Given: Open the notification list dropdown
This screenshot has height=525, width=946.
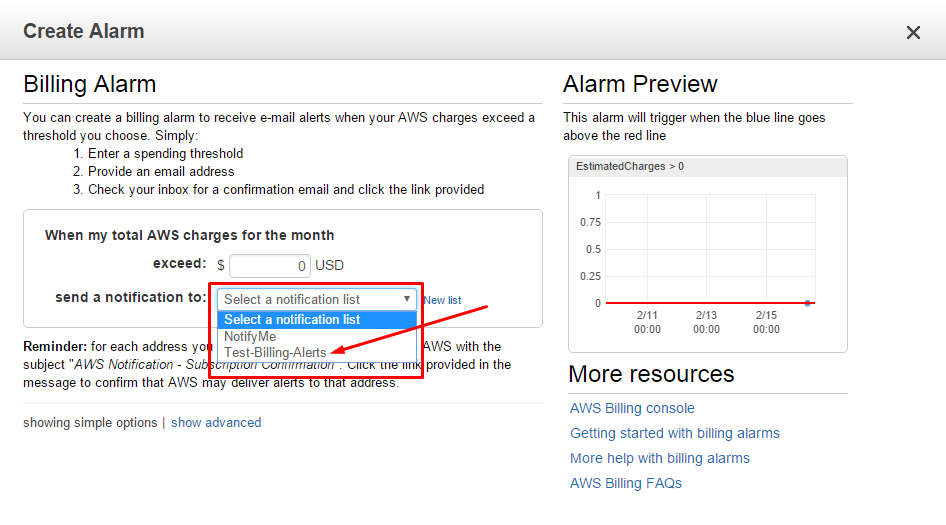Looking at the screenshot, I should (317, 299).
